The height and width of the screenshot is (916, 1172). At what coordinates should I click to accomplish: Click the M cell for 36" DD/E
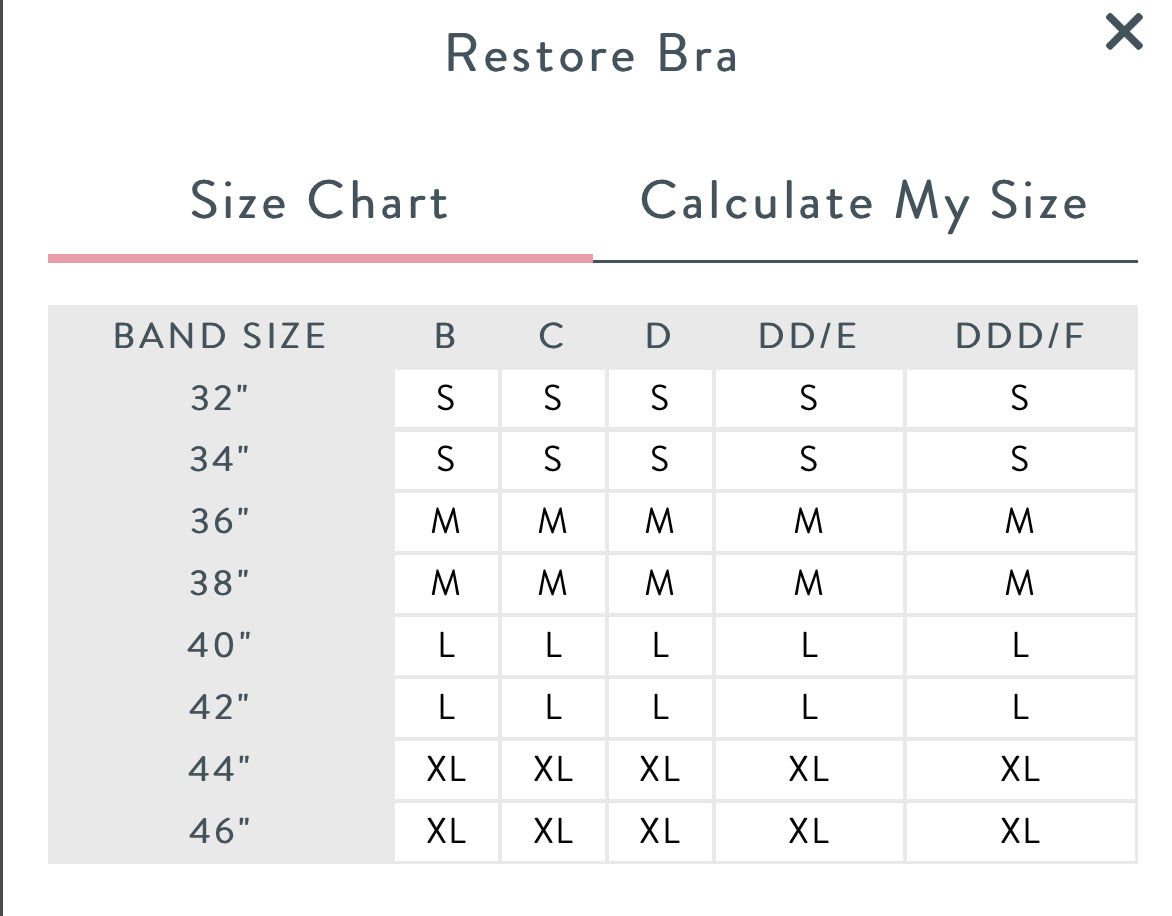(x=808, y=522)
